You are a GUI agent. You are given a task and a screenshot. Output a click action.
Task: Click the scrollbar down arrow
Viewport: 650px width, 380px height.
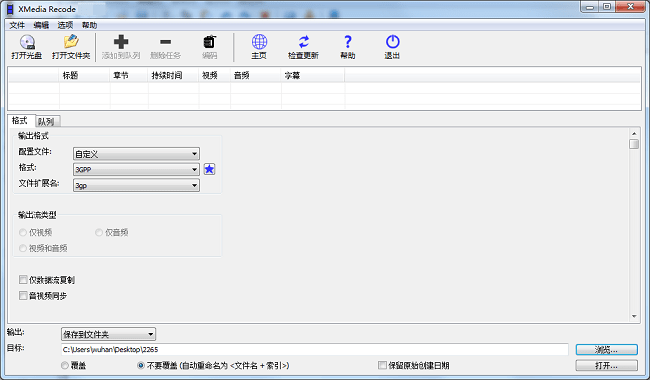pos(634,317)
